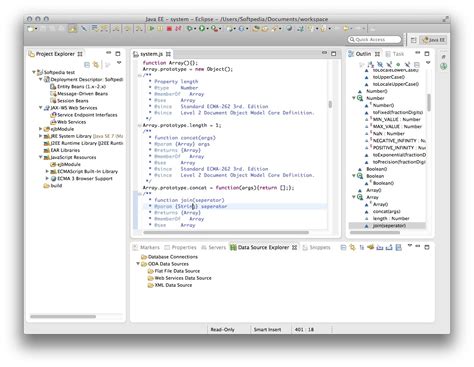The height and width of the screenshot is (367, 474).
Task: Minimize the Project Explorer panel
Action: (109, 53)
